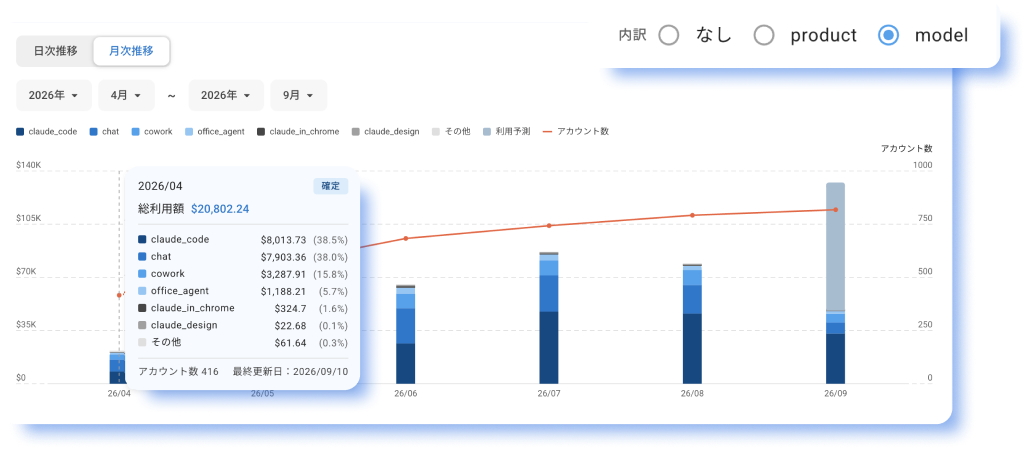Viewport: 1025px width, 449px height.
Task: Select the product breakdown radio button
Action: [x=764, y=35]
